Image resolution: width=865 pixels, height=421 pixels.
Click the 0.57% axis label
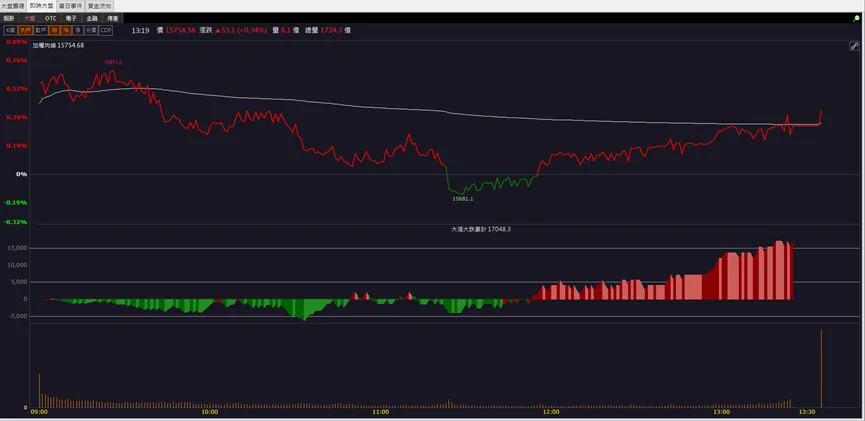(17, 88)
